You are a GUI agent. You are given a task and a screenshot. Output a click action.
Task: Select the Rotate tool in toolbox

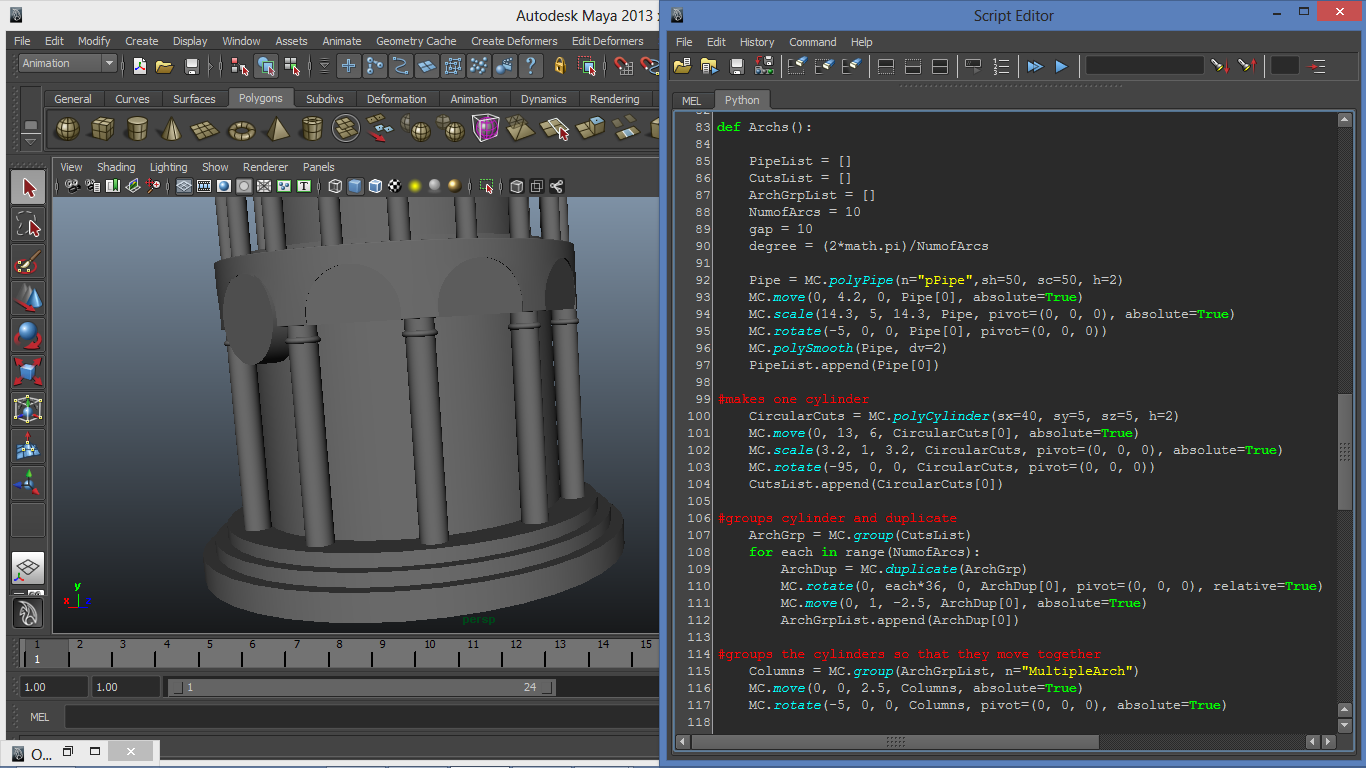[x=28, y=334]
